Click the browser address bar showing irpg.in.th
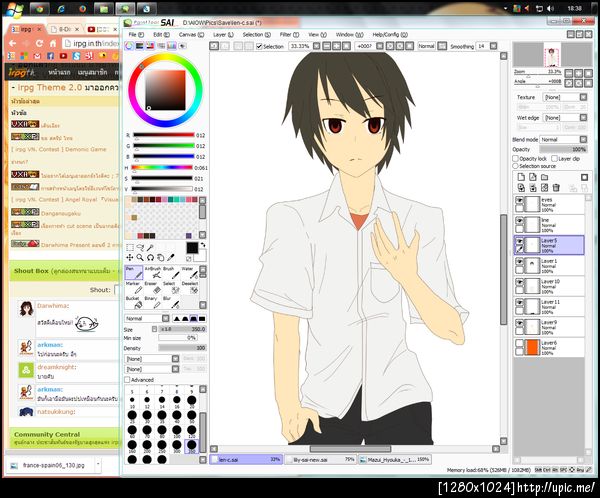The height and width of the screenshot is (498, 600). (92, 44)
